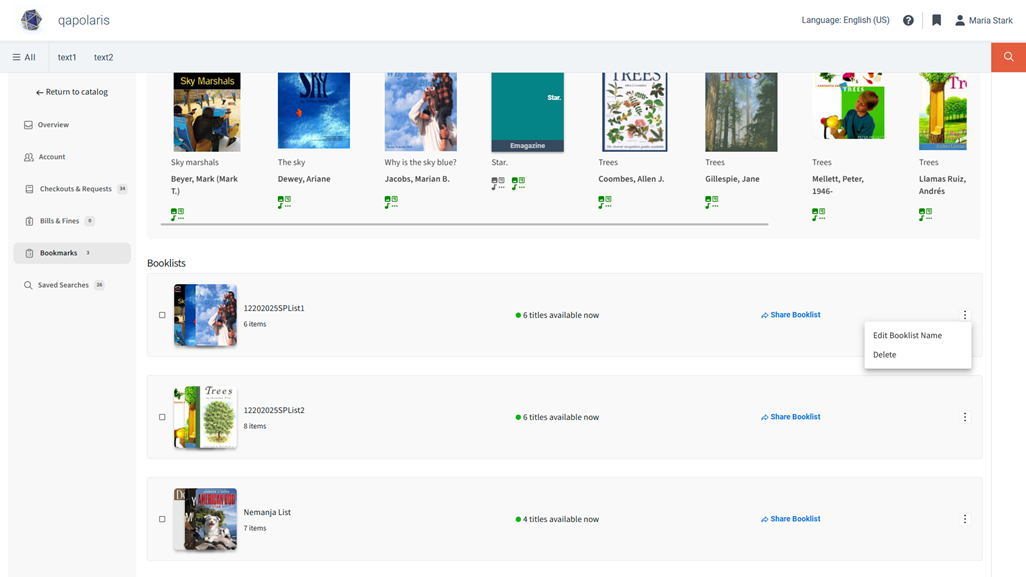Click format icon under The sky

click(284, 201)
